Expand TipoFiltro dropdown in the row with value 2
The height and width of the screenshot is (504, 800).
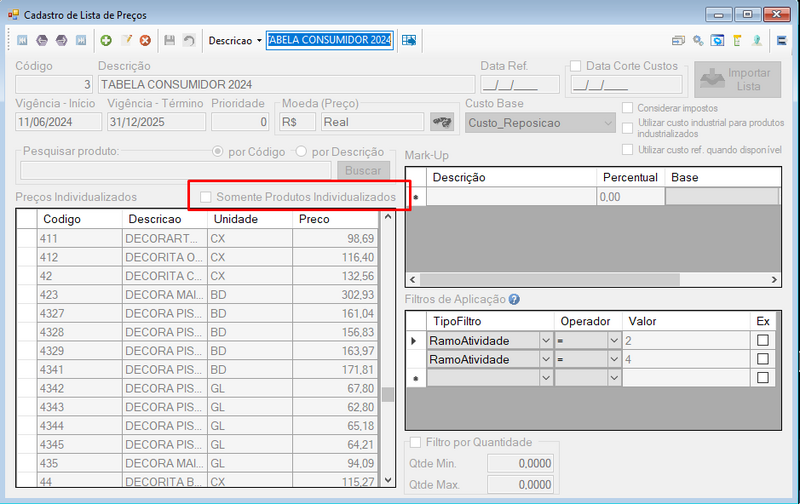(546, 340)
